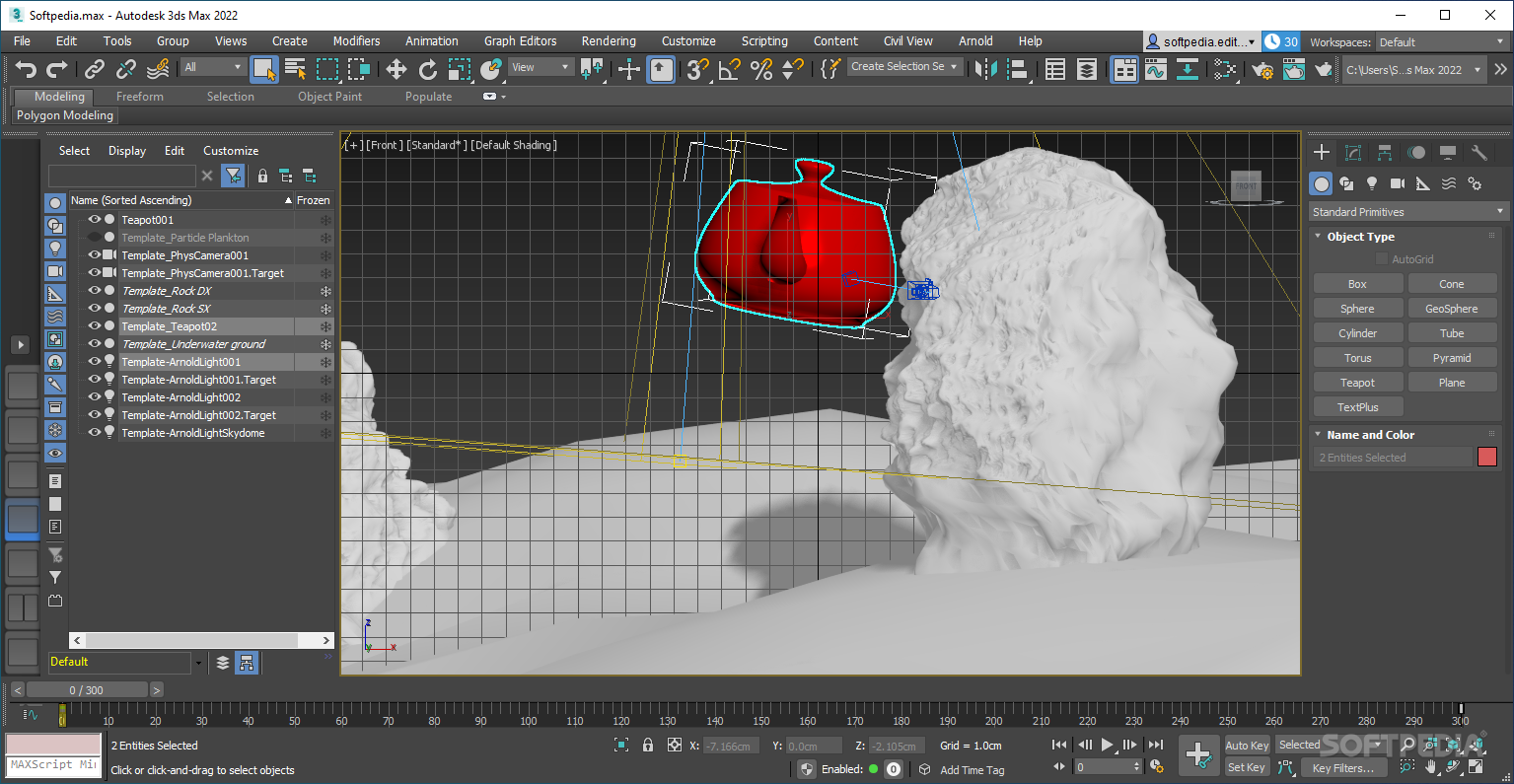Viewport: 1514px width, 784px height.
Task: Toggle visibility eye of Template_Teapot02
Action: coord(95,326)
